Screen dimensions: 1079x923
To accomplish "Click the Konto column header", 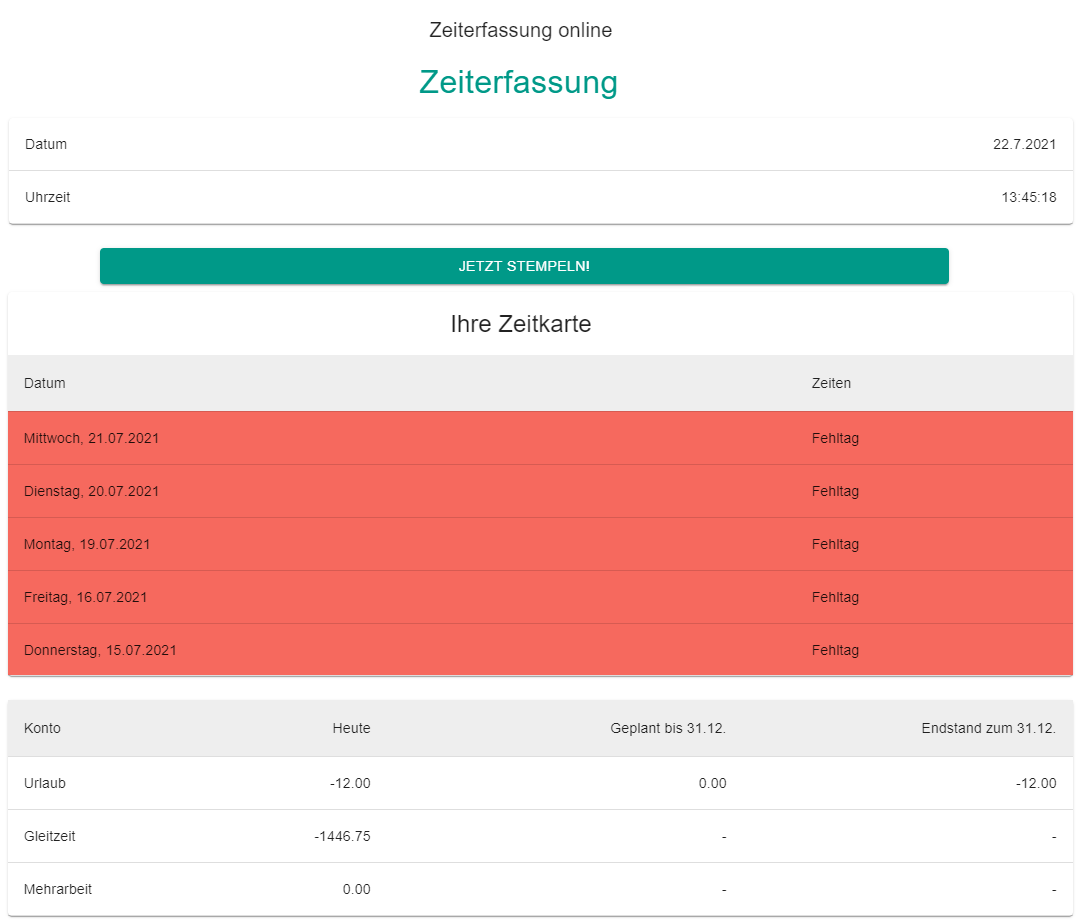I will pyautogui.click(x=40, y=728).
